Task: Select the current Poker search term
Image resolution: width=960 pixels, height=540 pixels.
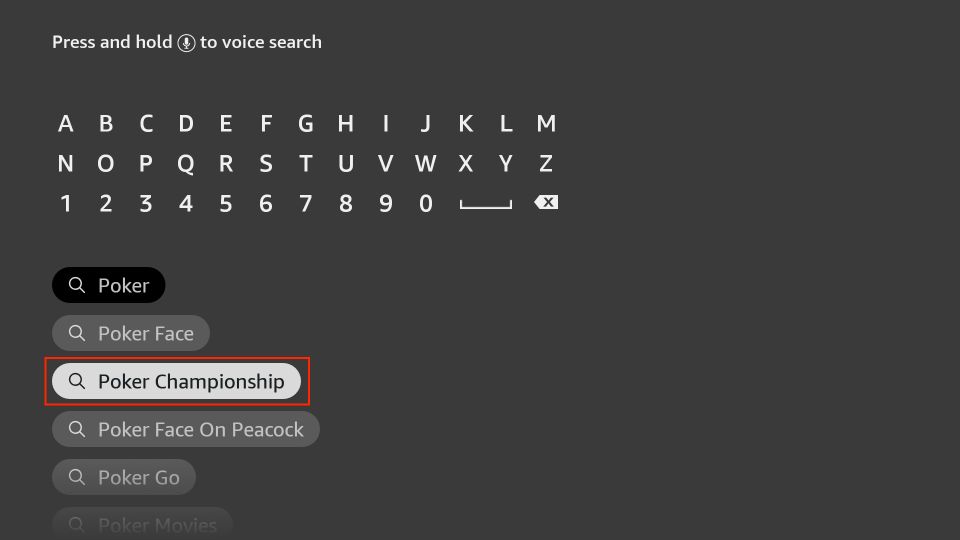Action: tap(108, 285)
